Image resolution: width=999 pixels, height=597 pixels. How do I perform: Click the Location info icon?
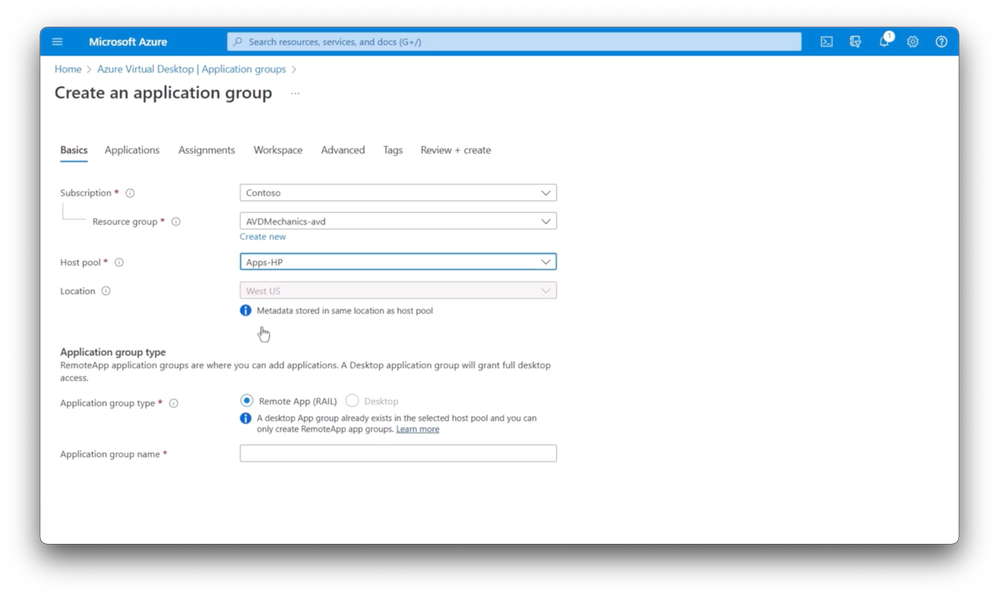click(x=106, y=291)
